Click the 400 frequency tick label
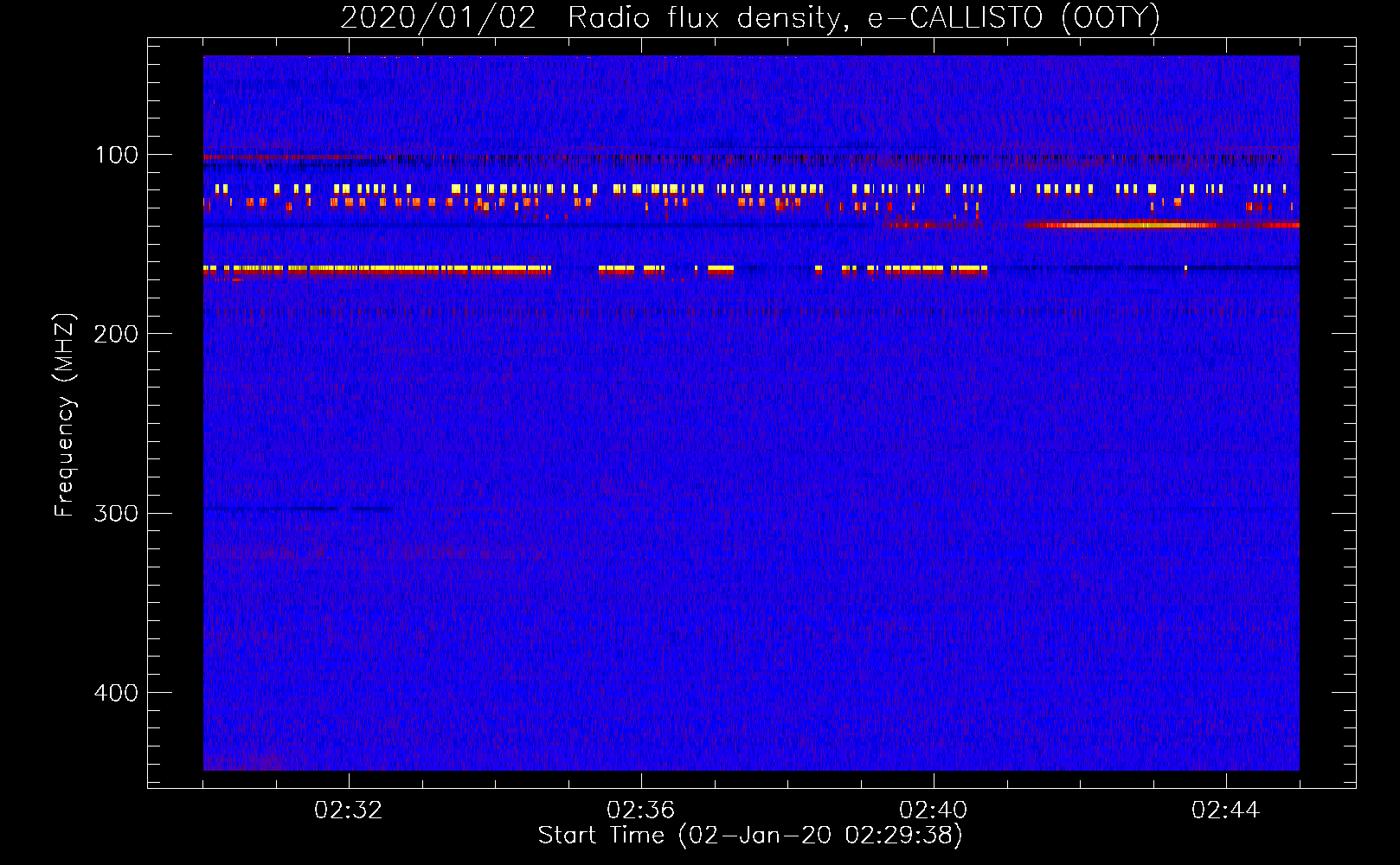Image resolution: width=1400 pixels, height=865 pixels. click(x=116, y=693)
